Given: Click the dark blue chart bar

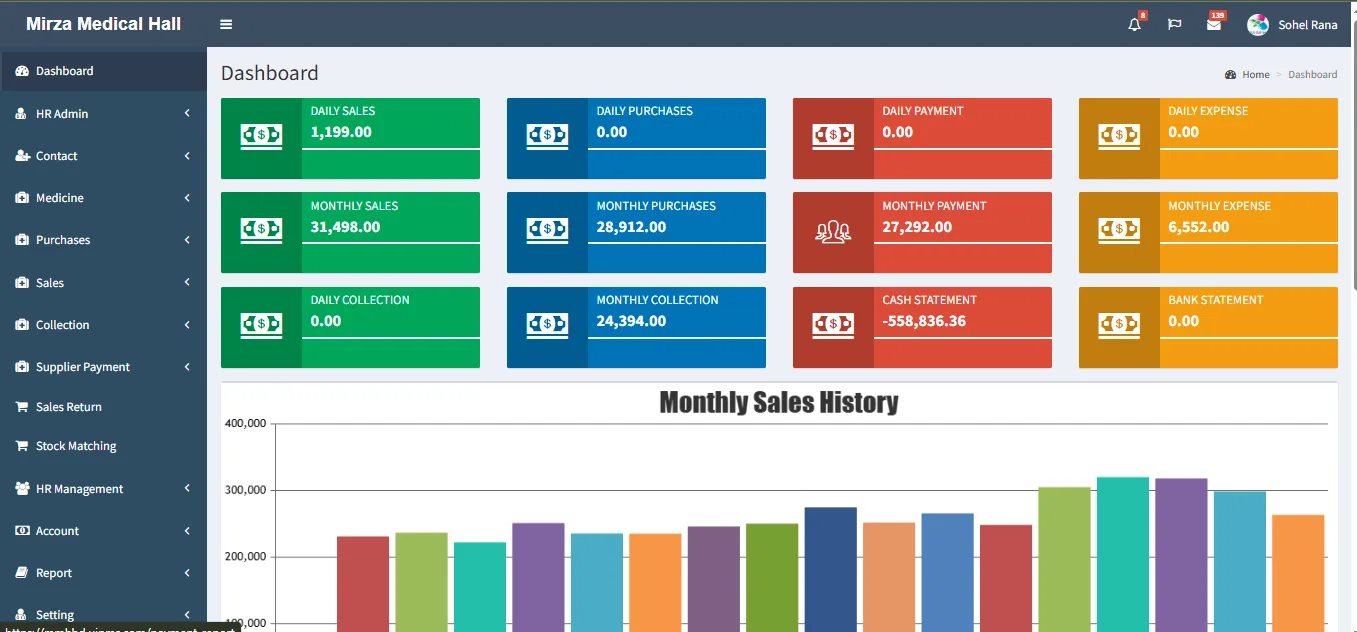Looking at the screenshot, I should coord(831,569).
